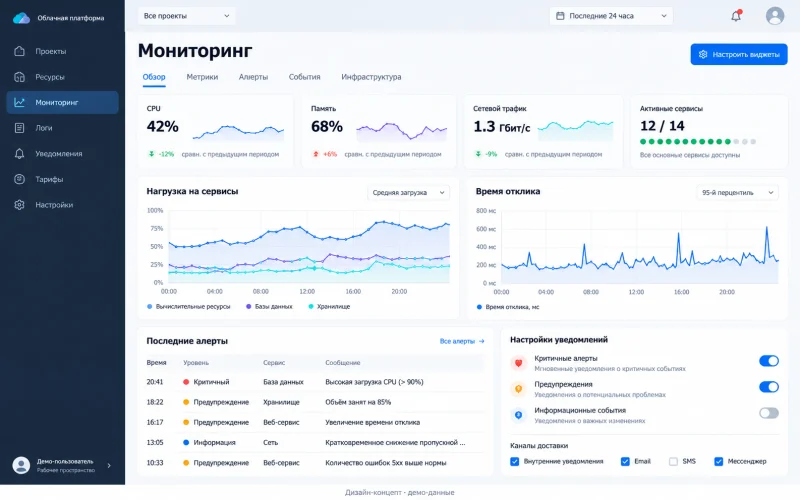Image resolution: width=800 pixels, height=500 pixels.
Task: Switch to the Алерты tab
Action: [x=253, y=77]
